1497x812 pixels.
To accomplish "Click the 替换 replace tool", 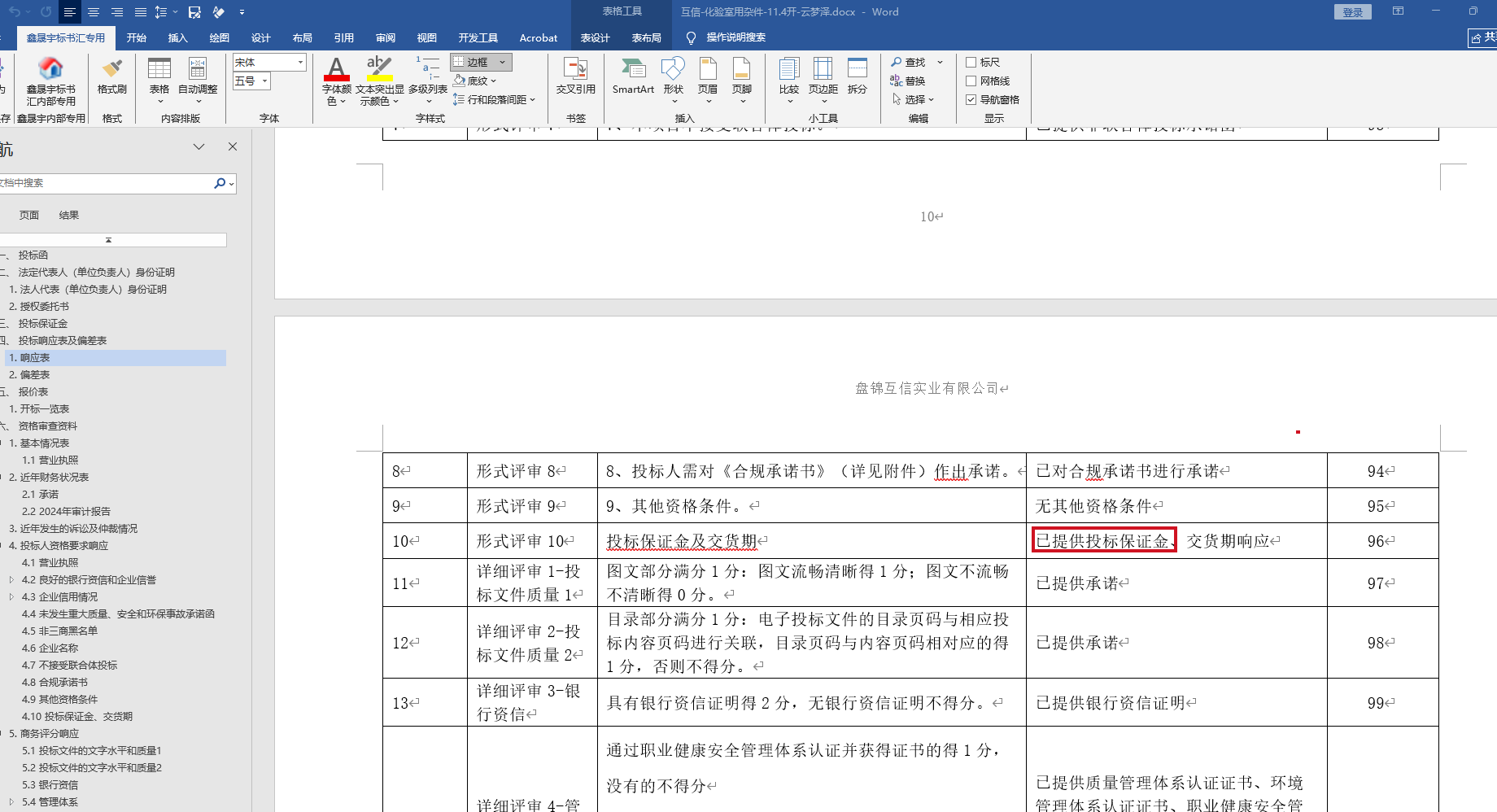I will 908,81.
